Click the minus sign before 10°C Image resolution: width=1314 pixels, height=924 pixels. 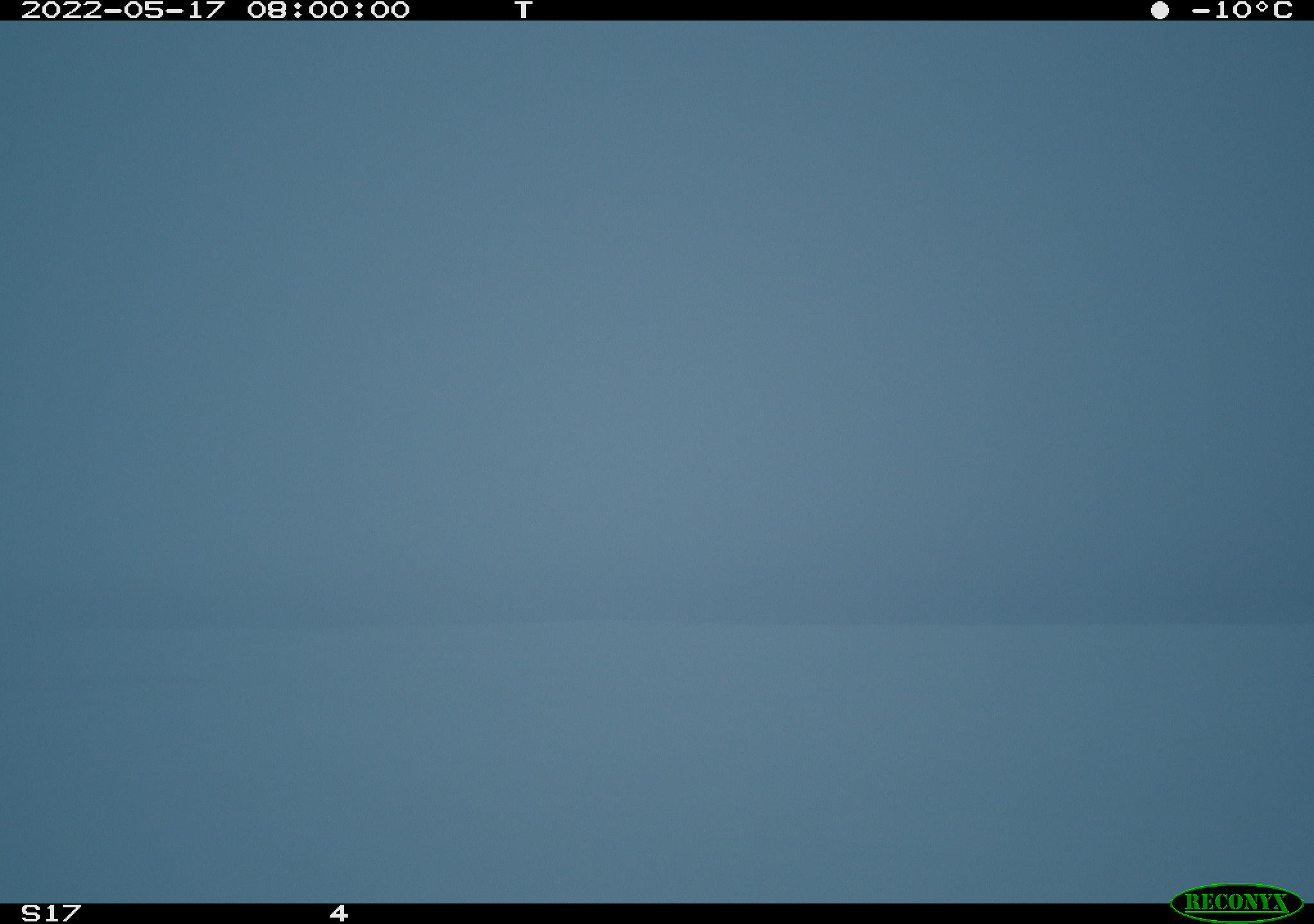[x=1200, y=11]
